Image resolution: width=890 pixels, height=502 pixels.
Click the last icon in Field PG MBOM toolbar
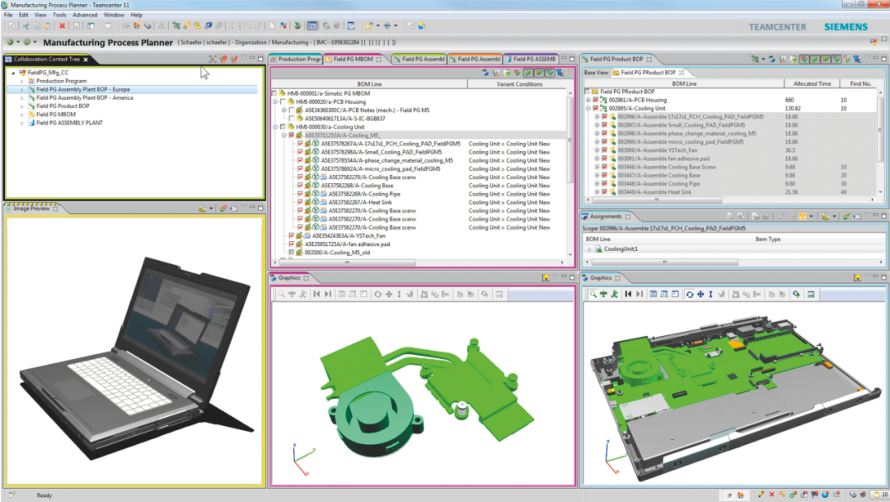560,73
